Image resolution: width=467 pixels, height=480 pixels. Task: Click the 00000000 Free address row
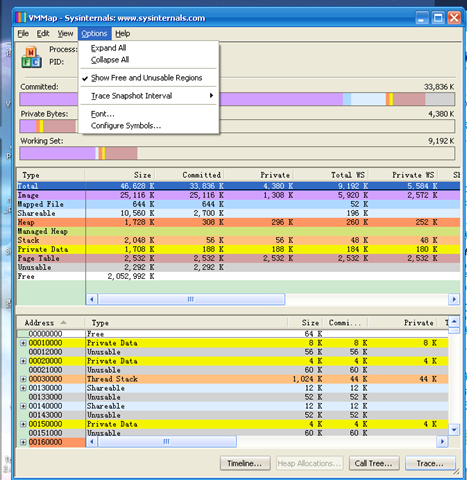233,334
